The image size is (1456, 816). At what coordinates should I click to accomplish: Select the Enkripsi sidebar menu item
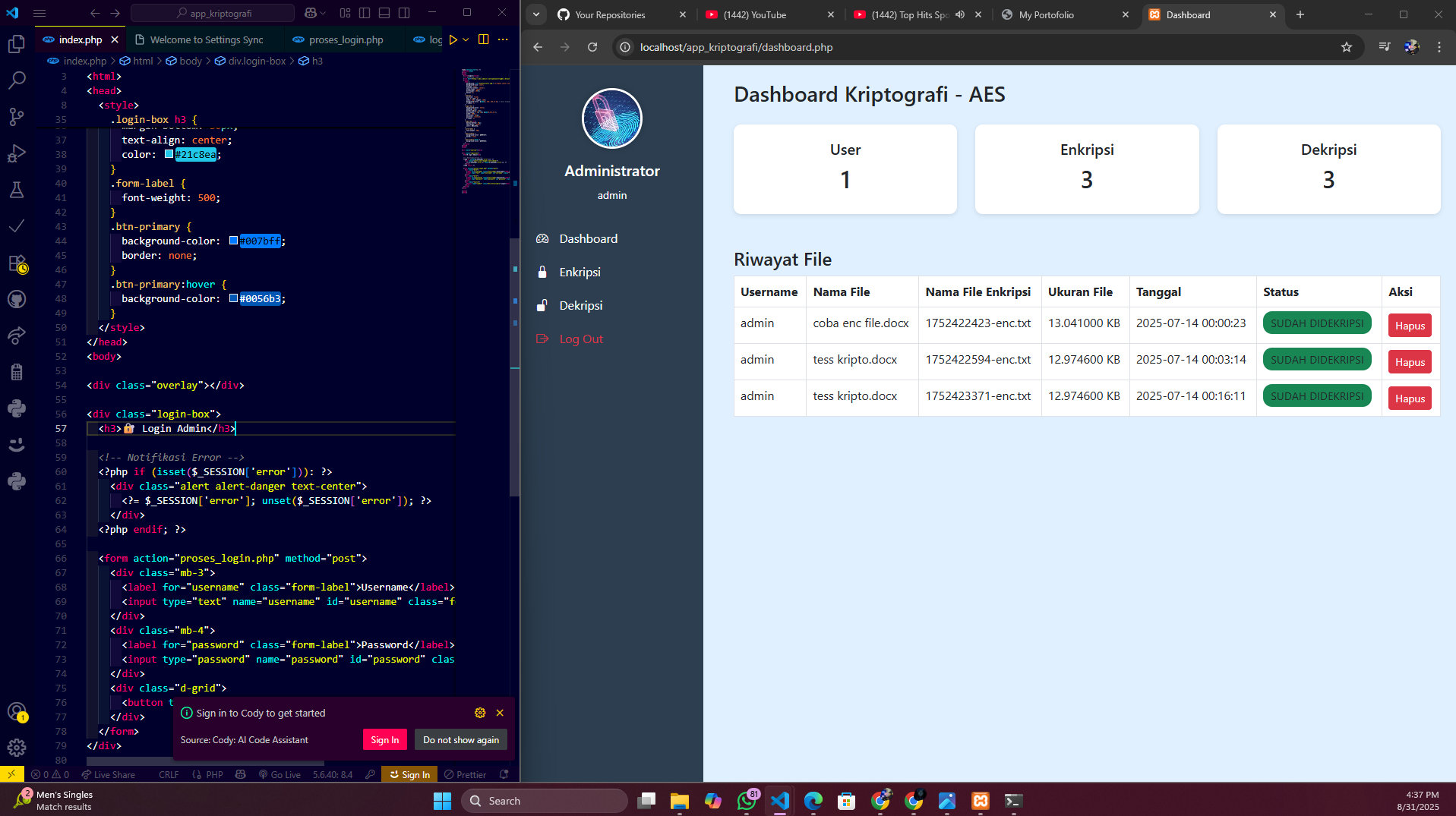tap(580, 272)
